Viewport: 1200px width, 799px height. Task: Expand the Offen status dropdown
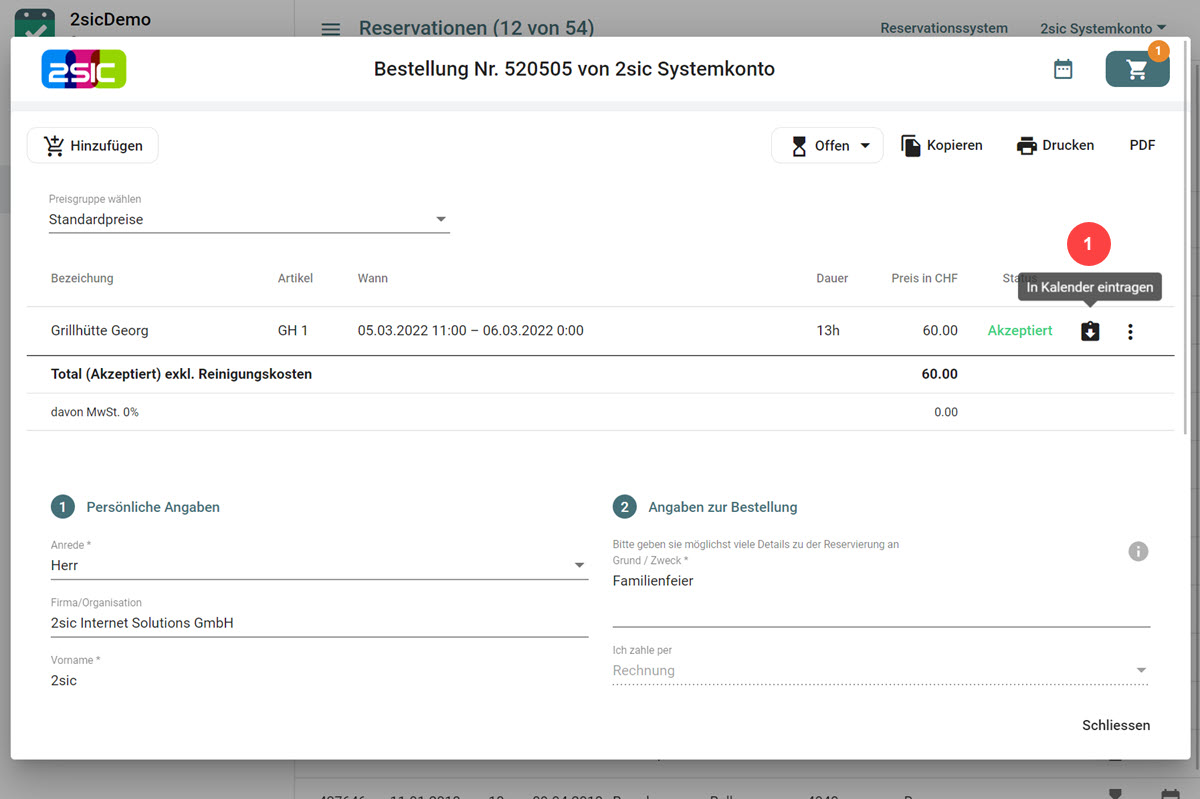pos(827,145)
